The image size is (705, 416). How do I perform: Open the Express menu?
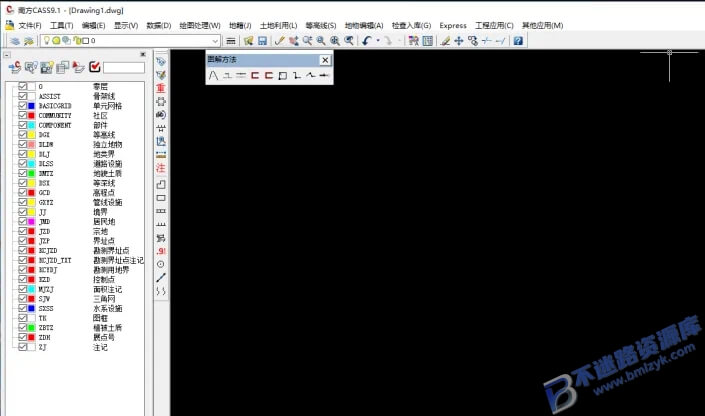453,26
